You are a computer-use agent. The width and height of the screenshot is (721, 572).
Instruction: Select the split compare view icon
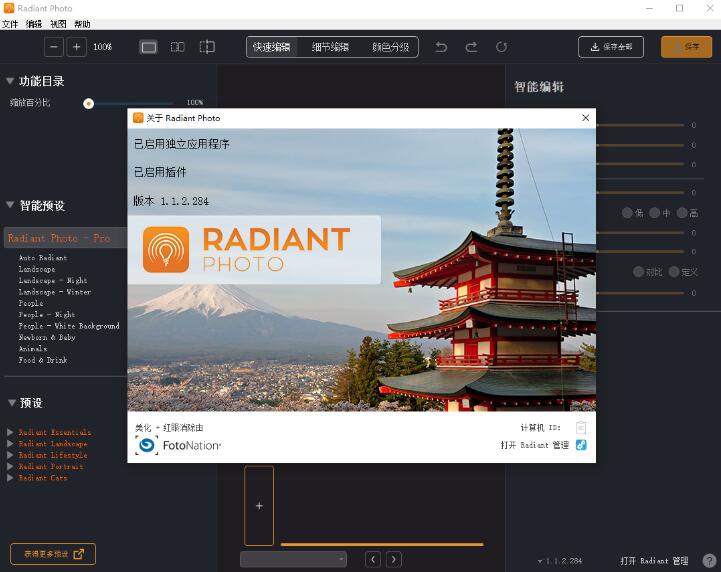click(207, 47)
